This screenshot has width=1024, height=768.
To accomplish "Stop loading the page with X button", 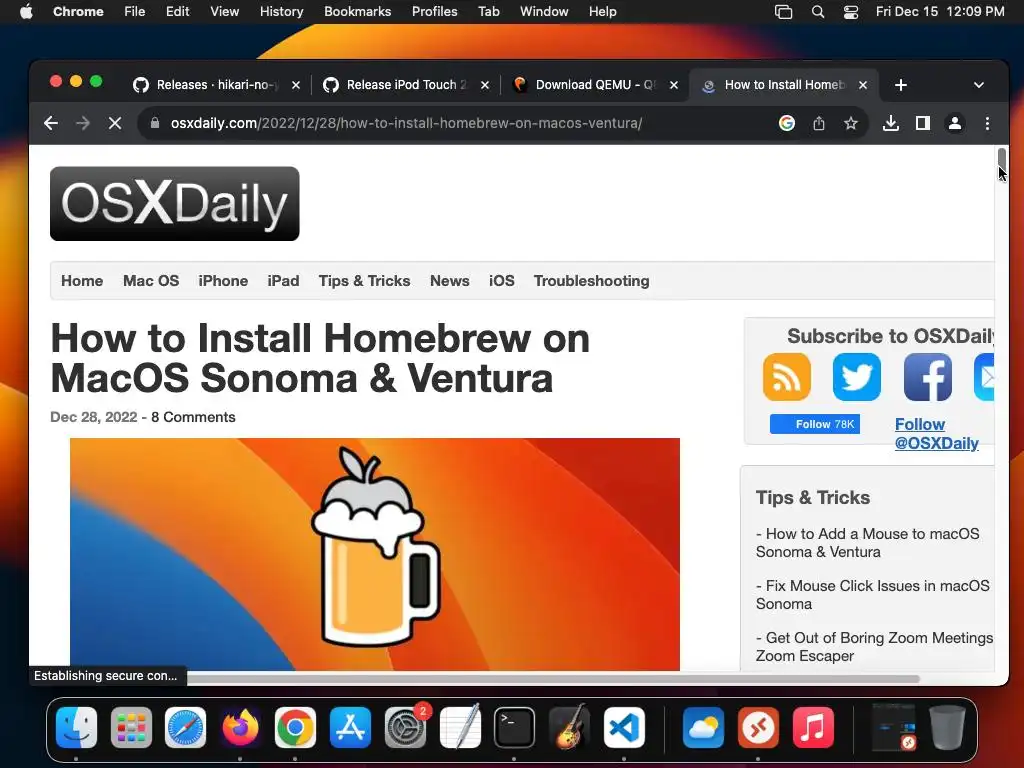I will click(115, 123).
